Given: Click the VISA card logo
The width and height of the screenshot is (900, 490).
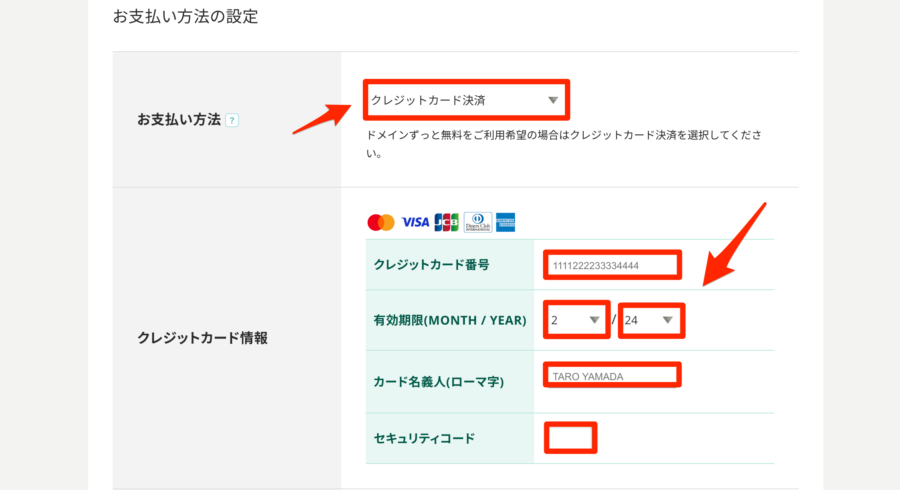Looking at the screenshot, I should (x=415, y=222).
